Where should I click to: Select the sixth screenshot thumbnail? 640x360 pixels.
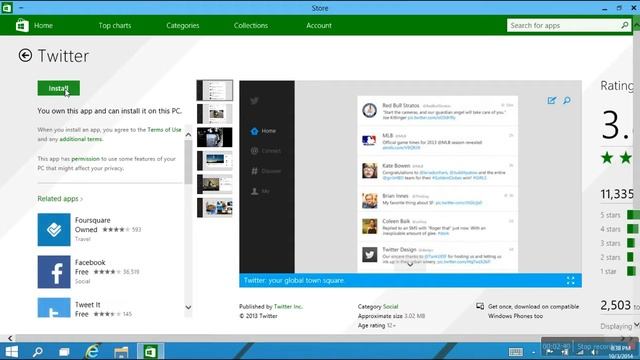215,208
